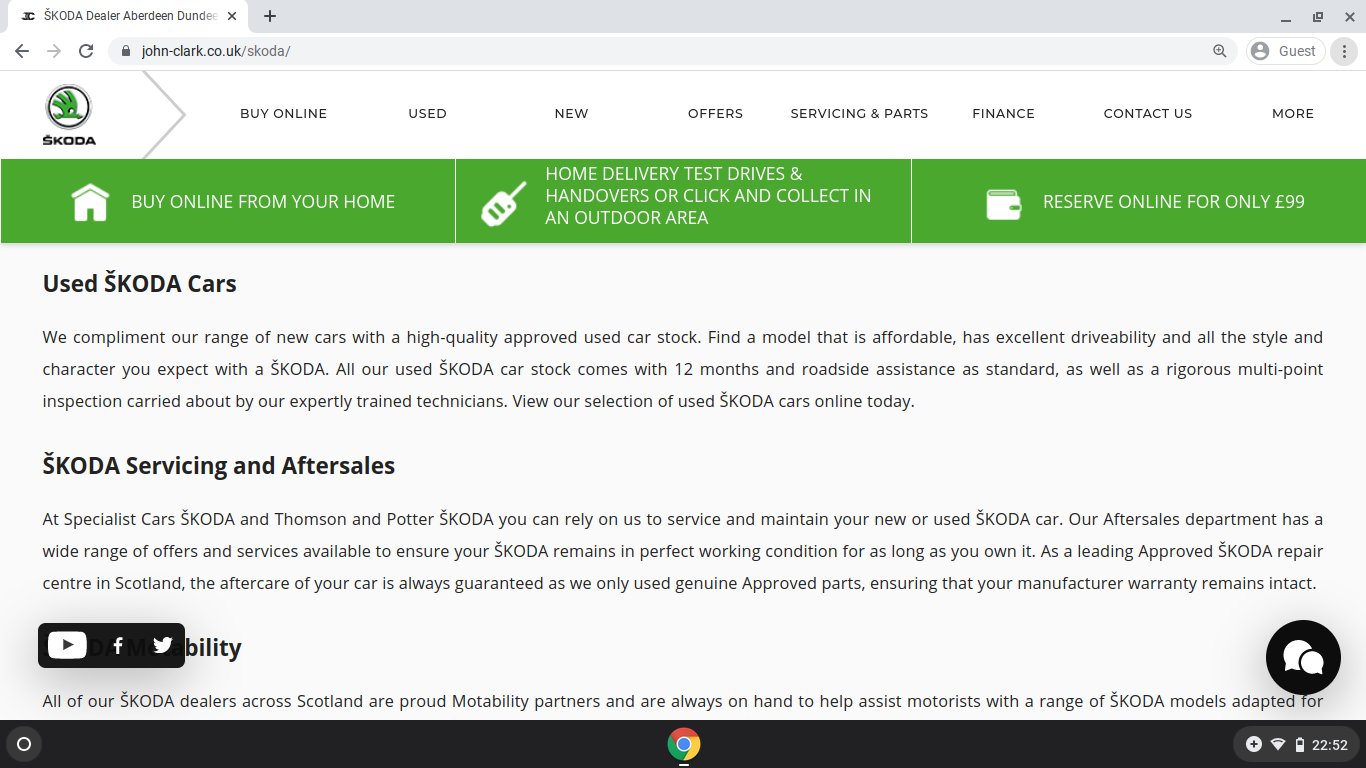This screenshot has width=1366, height=768.
Task: Close the ŠKODA Dealer tab
Action: pos(232,16)
